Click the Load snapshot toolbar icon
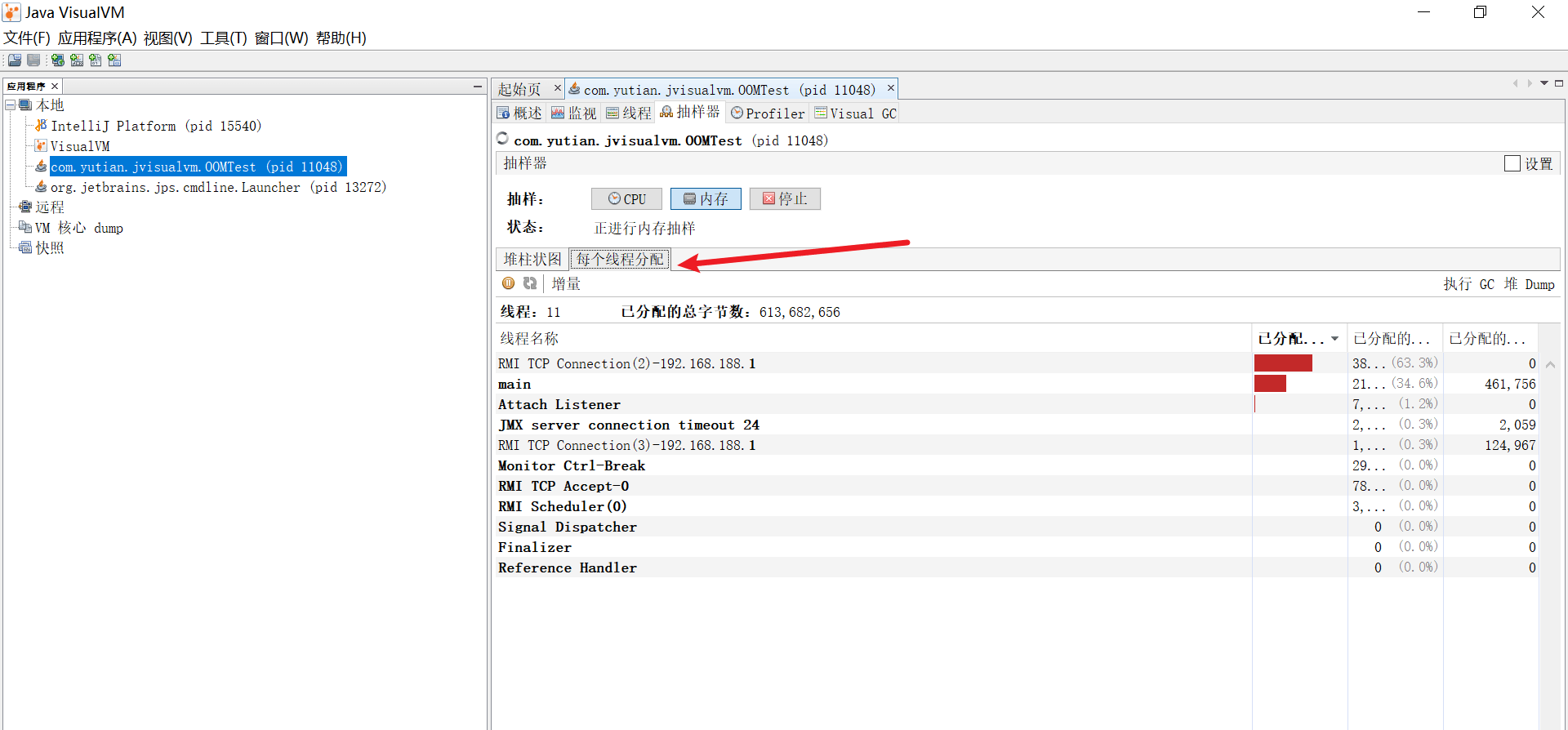The width and height of the screenshot is (1568, 730). 15,60
